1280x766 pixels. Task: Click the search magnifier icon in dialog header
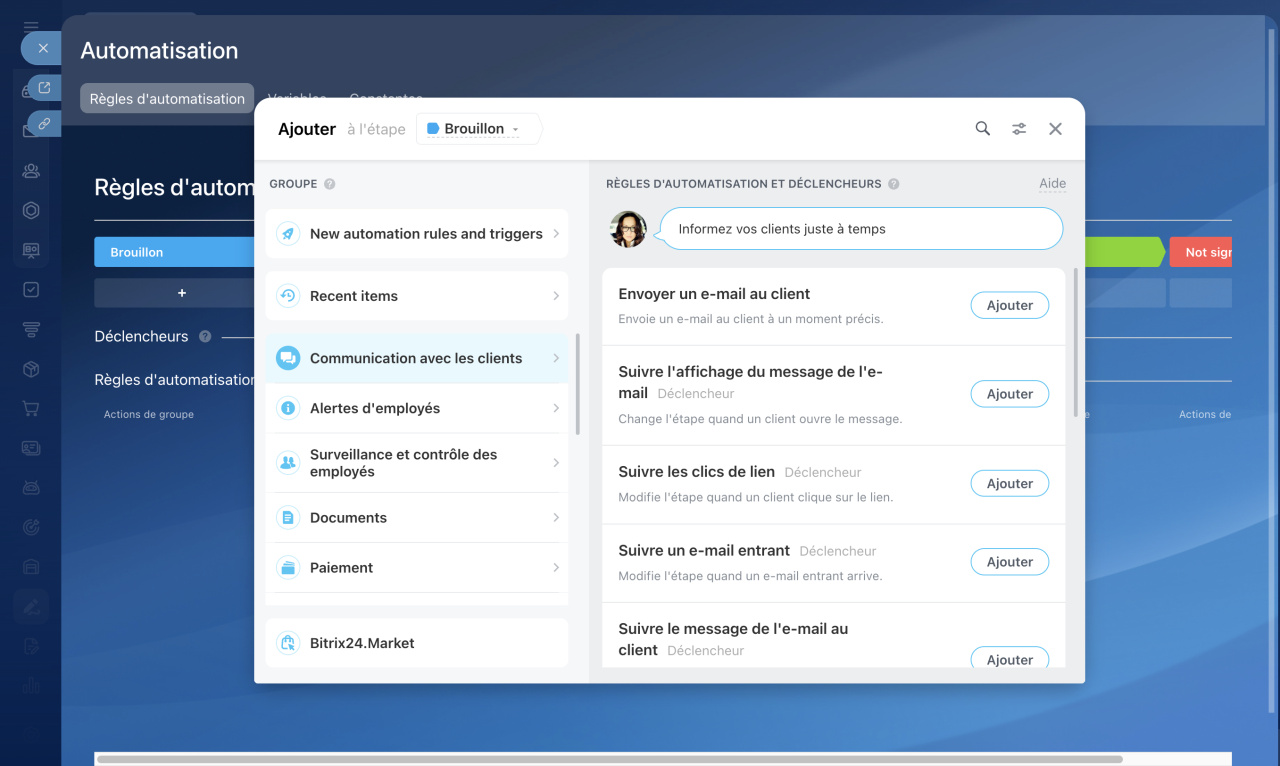983,129
